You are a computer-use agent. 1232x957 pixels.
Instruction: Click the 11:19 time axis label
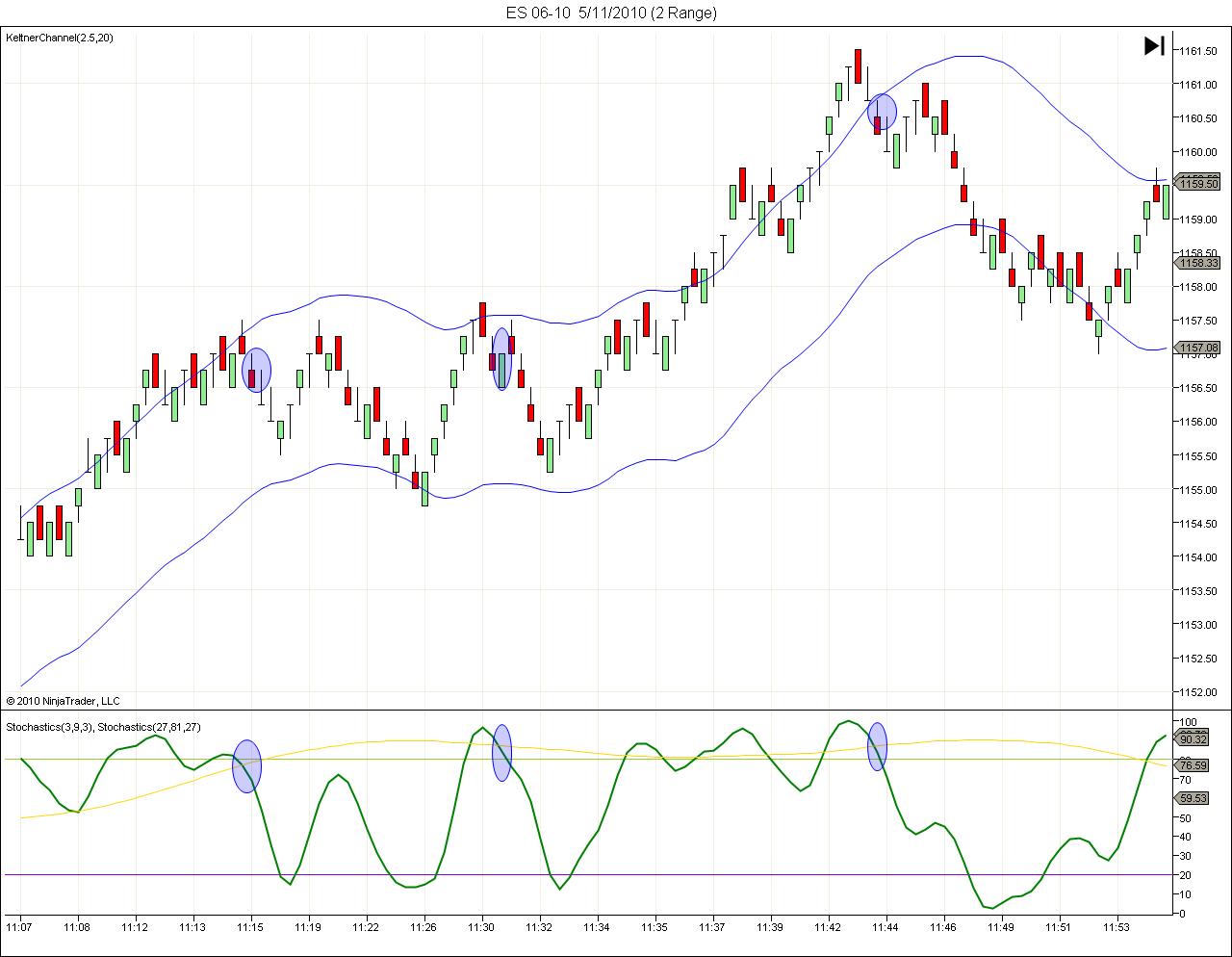tap(308, 927)
